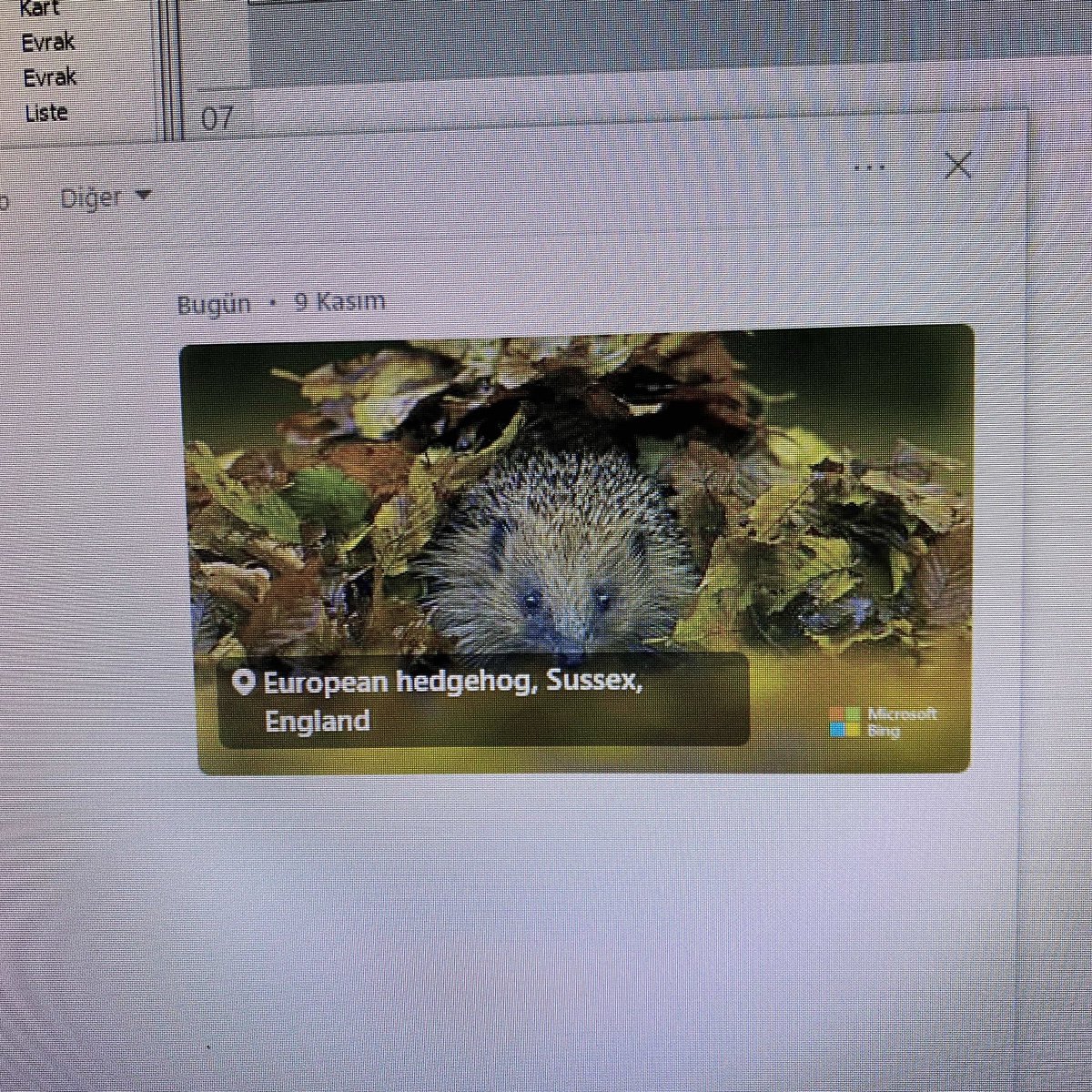Click the 07 cell in background window
The width and height of the screenshot is (1092, 1092).
pyautogui.click(x=217, y=118)
